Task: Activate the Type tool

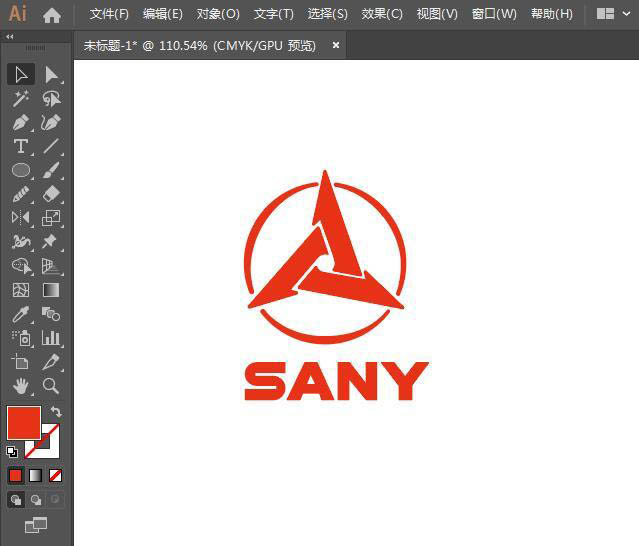Action: pos(21,146)
